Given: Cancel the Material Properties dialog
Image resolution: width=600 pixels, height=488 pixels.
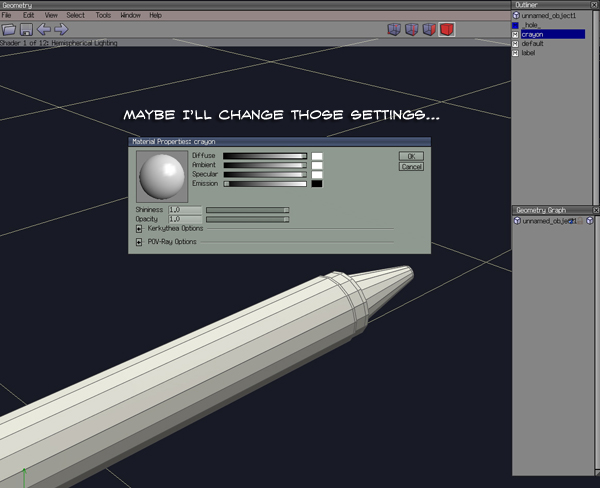Looking at the screenshot, I should click(411, 166).
